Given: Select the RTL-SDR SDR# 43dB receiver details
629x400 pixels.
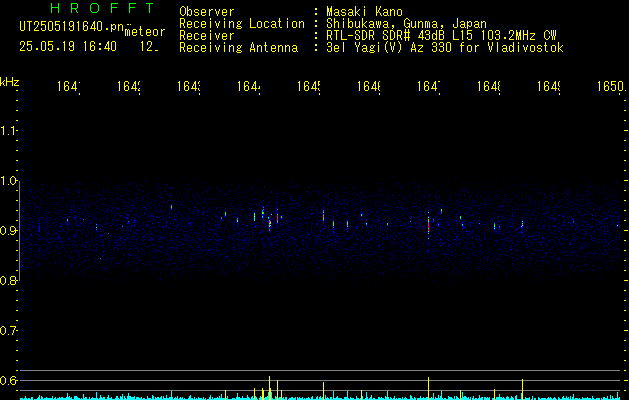Looking at the screenshot, I should click(441, 36).
